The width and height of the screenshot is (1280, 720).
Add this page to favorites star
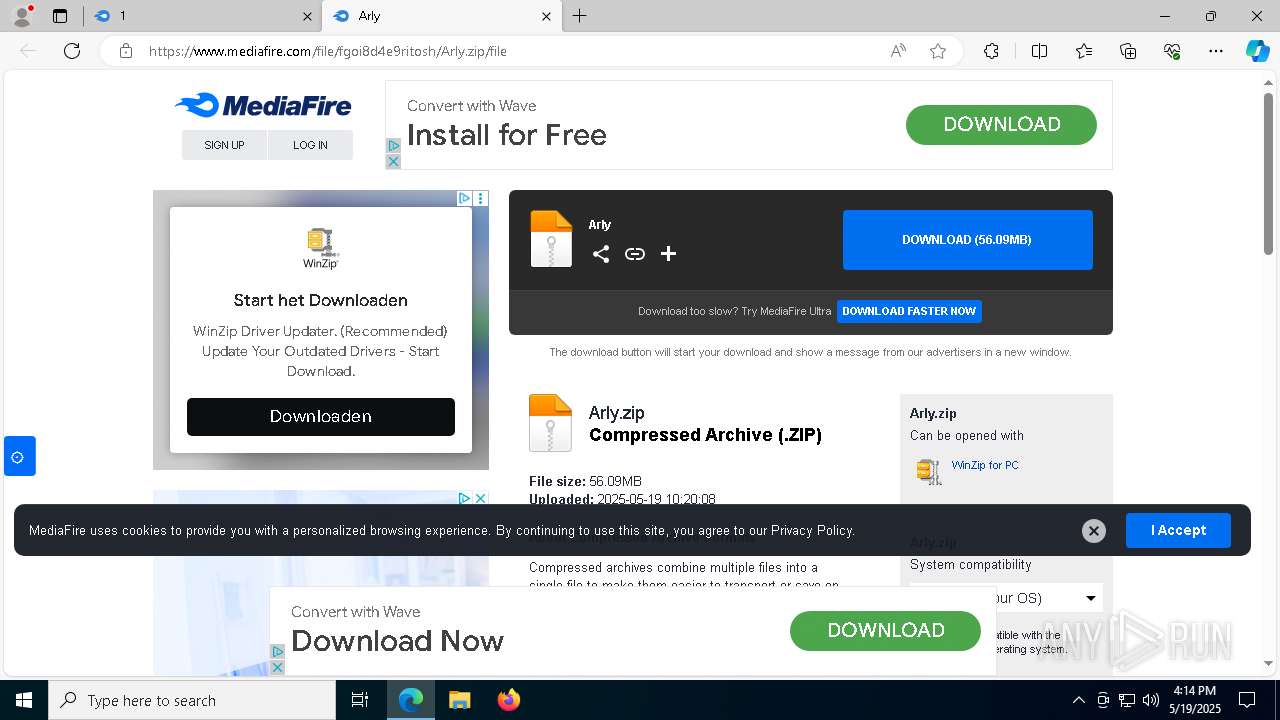tap(938, 51)
